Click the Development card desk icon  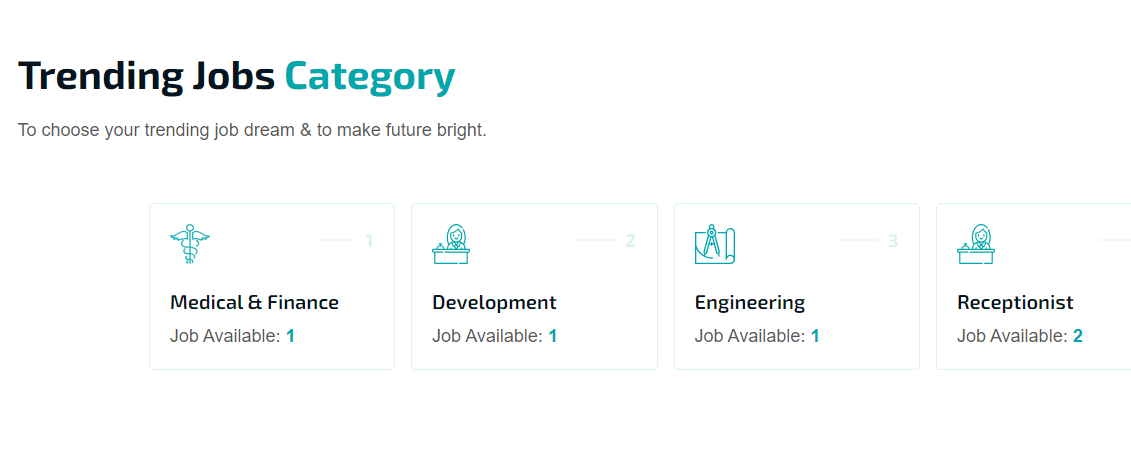coord(451,244)
